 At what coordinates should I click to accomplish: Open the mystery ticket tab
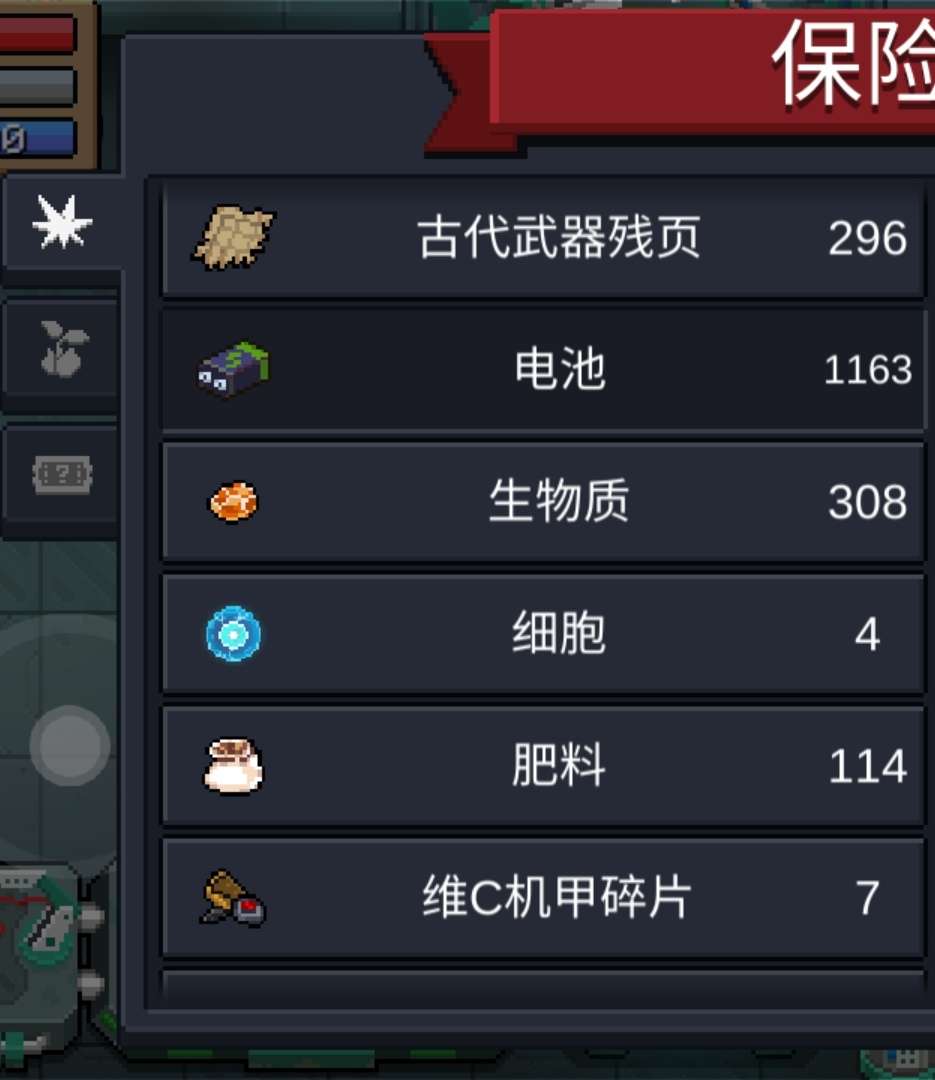click(x=62, y=474)
